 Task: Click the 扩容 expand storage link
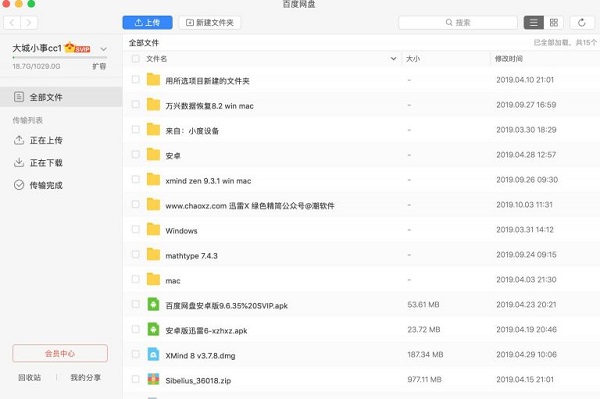point(99,66)
